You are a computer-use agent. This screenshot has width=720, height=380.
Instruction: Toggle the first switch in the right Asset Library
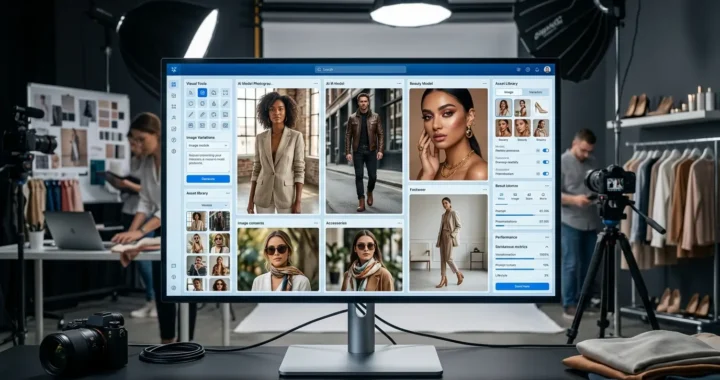(x=546, y=151)
